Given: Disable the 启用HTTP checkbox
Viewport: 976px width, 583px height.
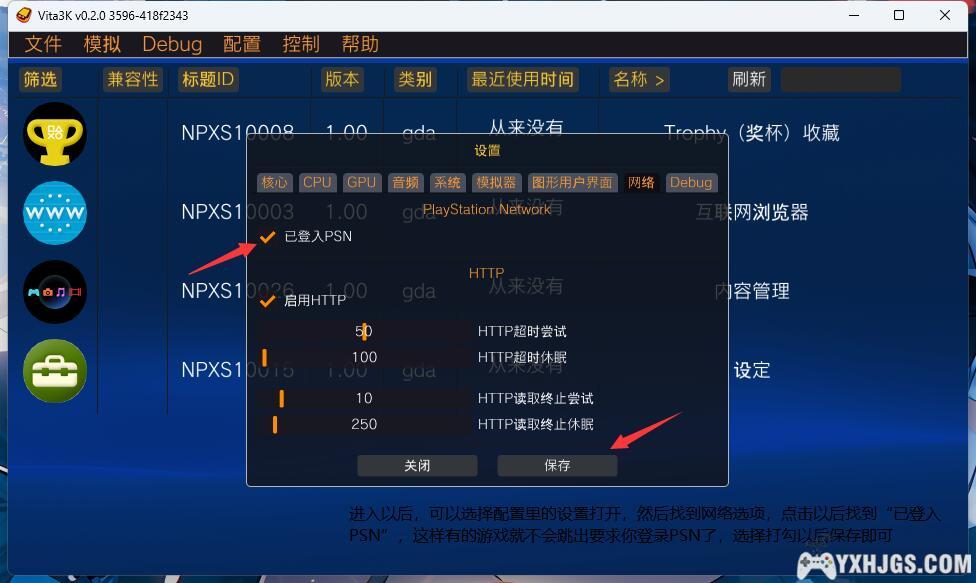Looking at the screenshot, I should pyautogui.click(x=267, y=300).
